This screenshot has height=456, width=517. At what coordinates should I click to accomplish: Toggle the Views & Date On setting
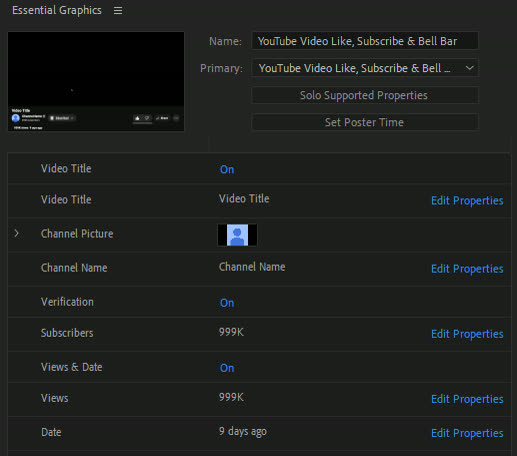[227, 368]
